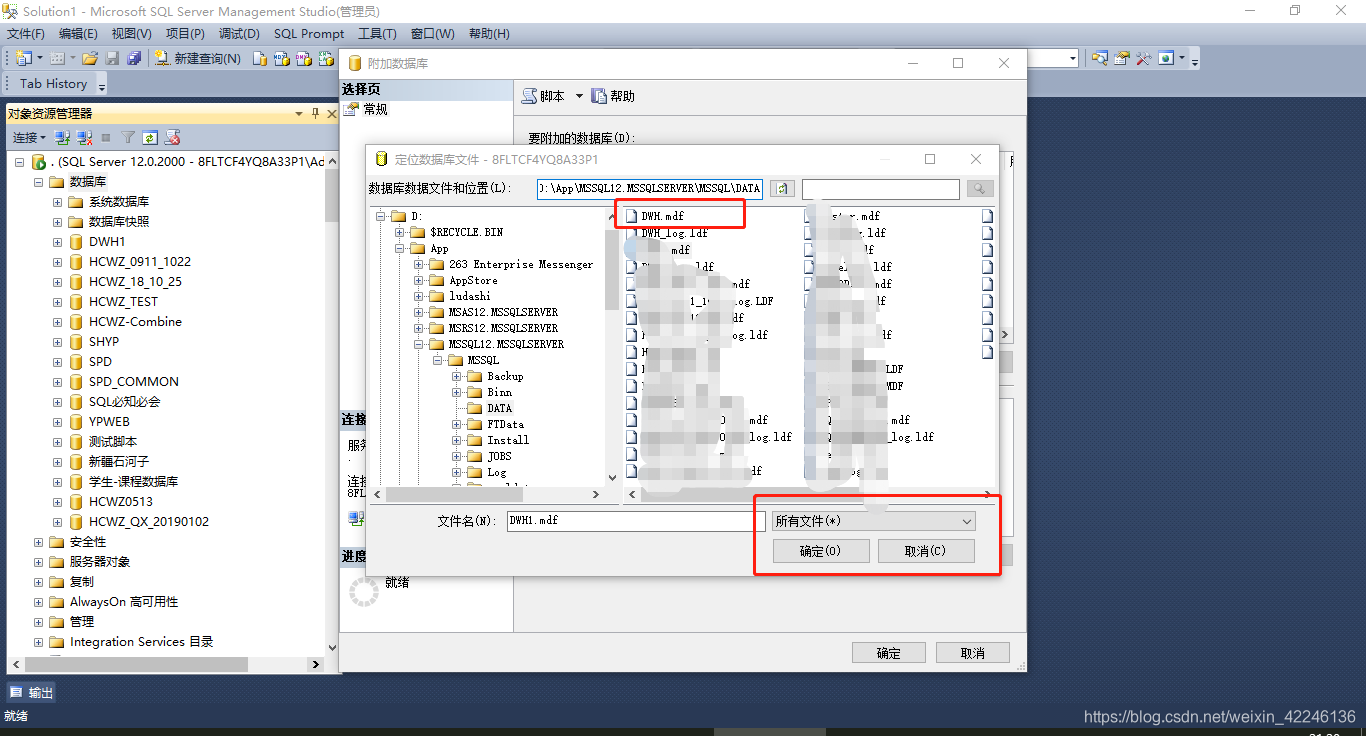Click the file list horizontal scrollbar
This screenshot has width=1366, height=736.
(811, 494)
